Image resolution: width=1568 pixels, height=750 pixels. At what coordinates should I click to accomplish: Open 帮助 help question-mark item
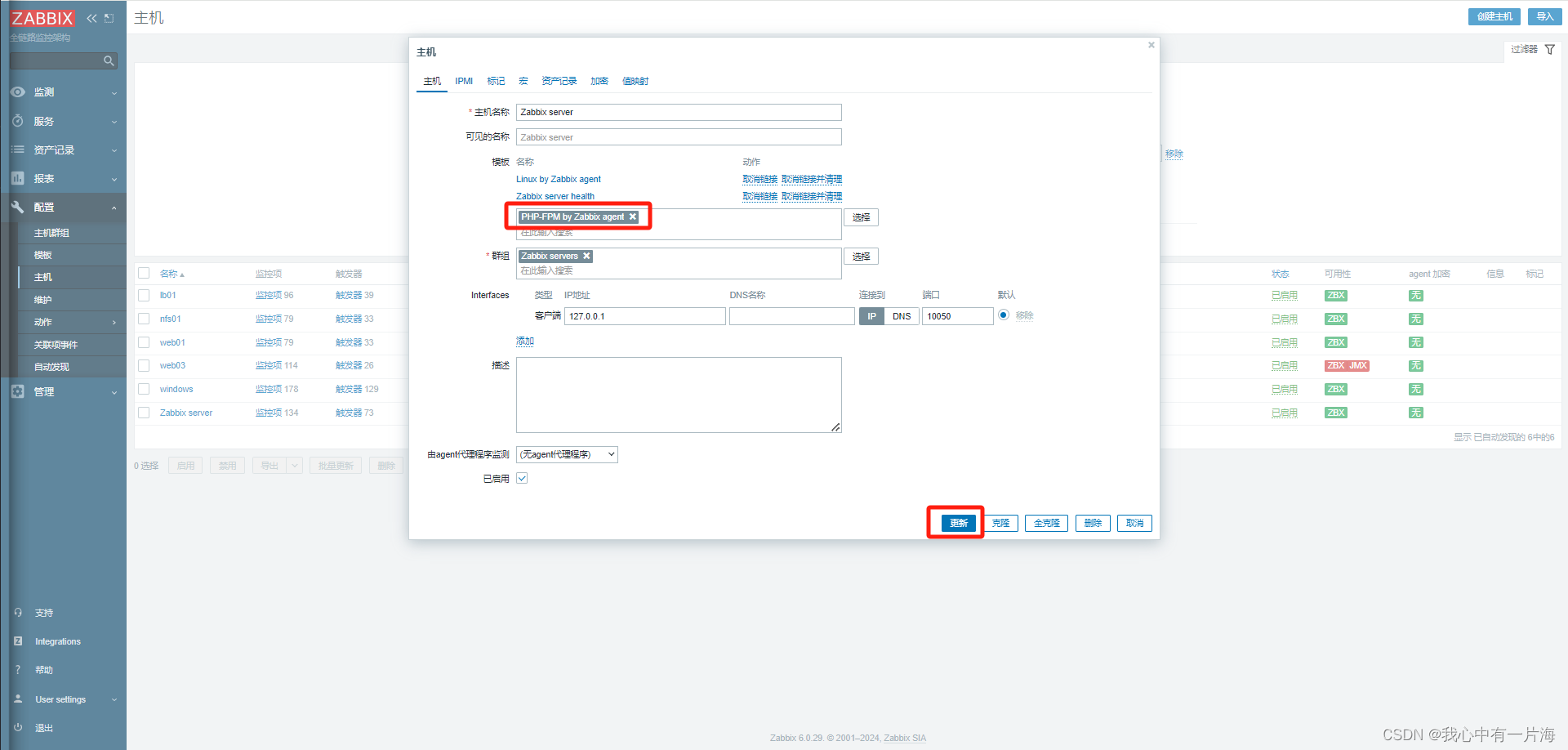coord(43,670)
